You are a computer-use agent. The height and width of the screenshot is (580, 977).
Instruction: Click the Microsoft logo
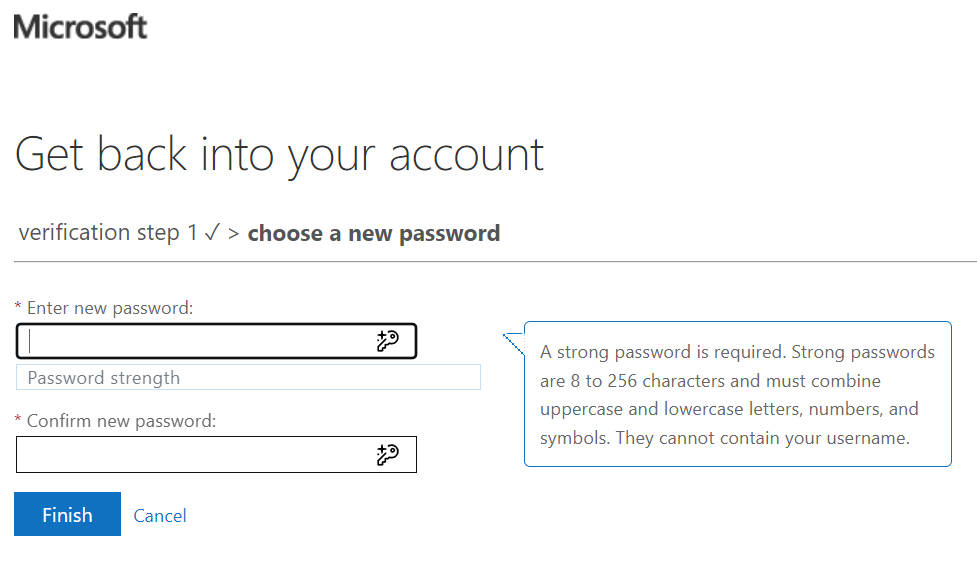tap(80, 27)
